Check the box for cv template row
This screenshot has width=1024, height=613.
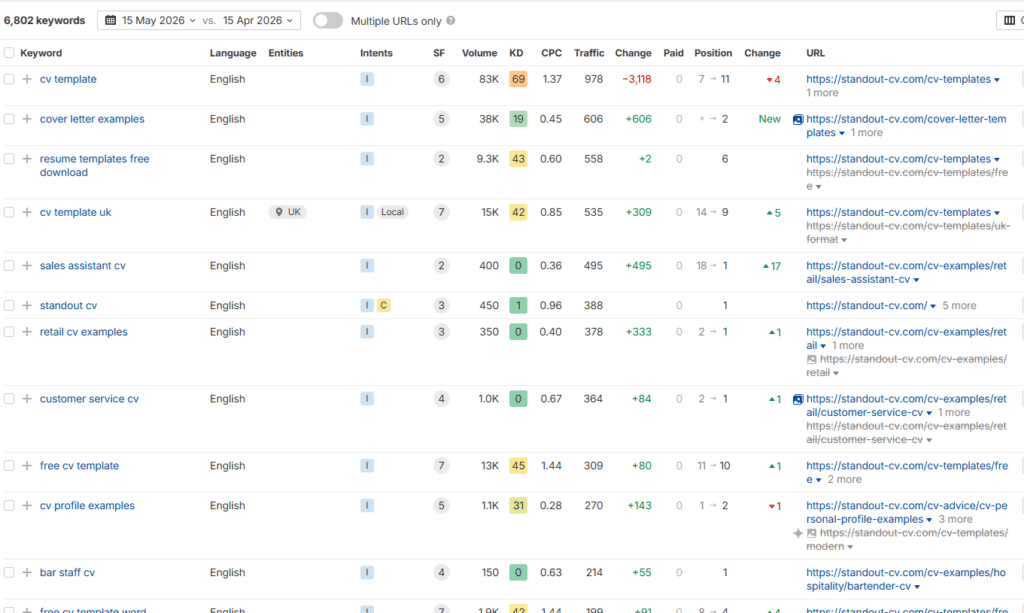pos(9,79)
